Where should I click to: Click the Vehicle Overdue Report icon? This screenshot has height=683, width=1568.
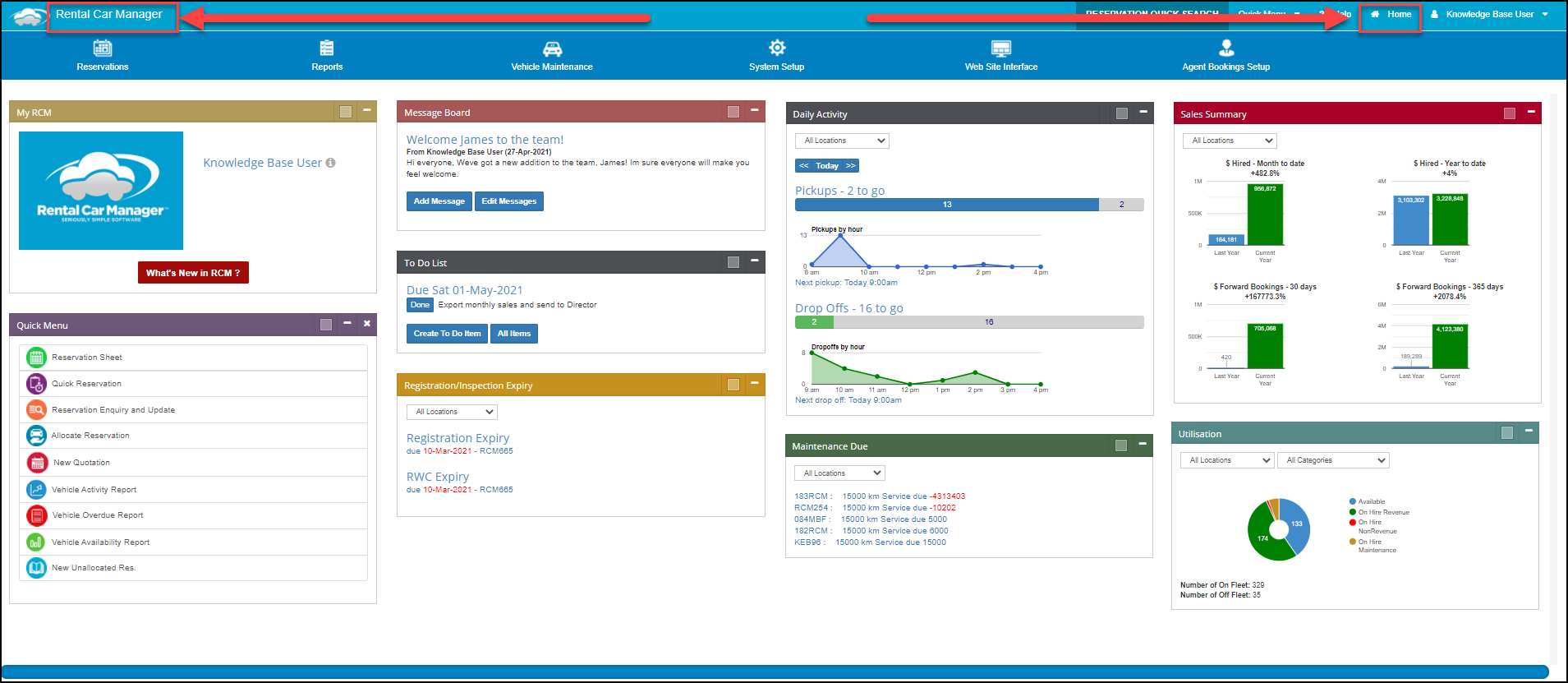[36, 515]
